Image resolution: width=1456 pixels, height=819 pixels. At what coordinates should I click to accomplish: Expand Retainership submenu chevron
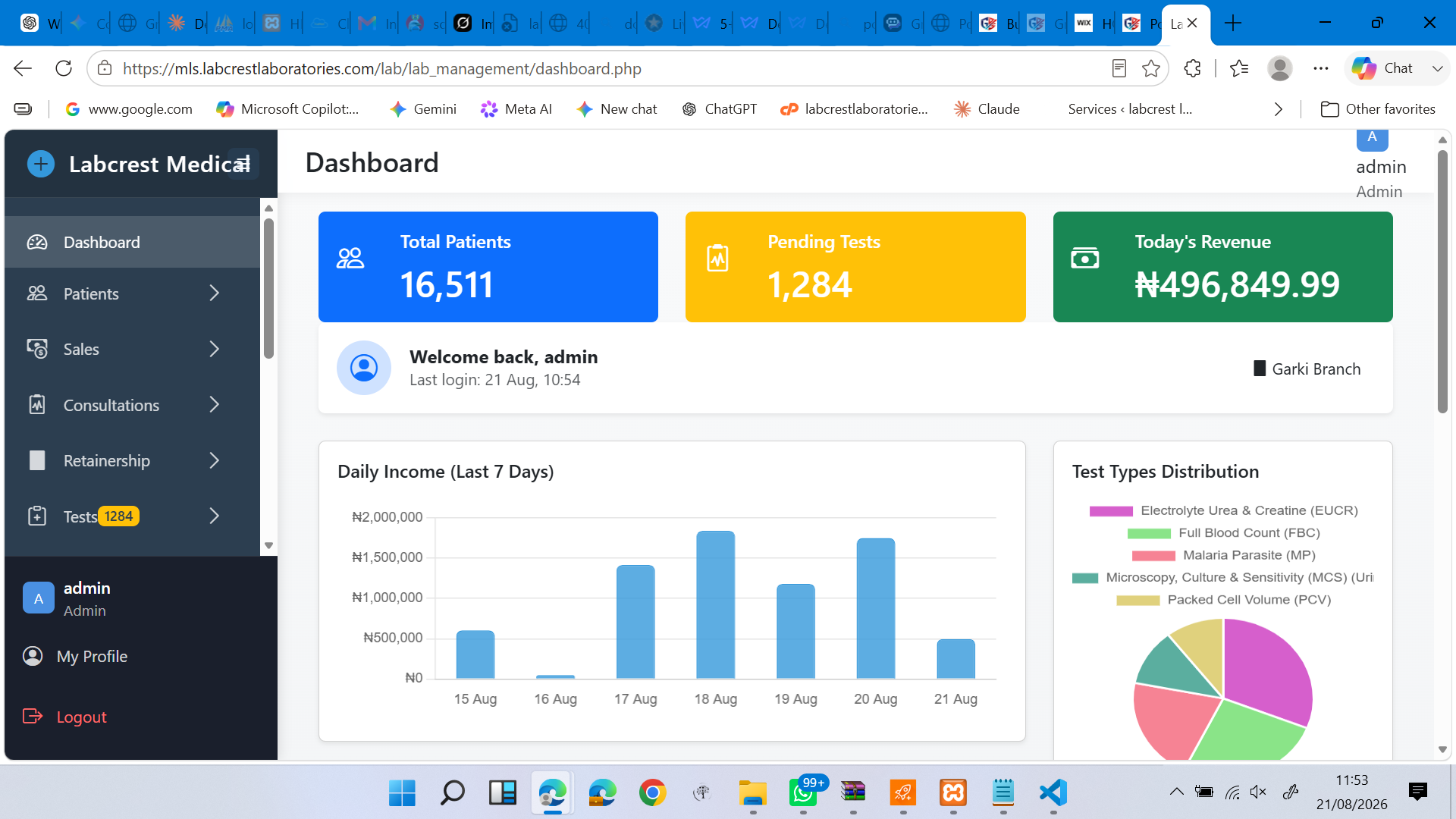(215, 460)
